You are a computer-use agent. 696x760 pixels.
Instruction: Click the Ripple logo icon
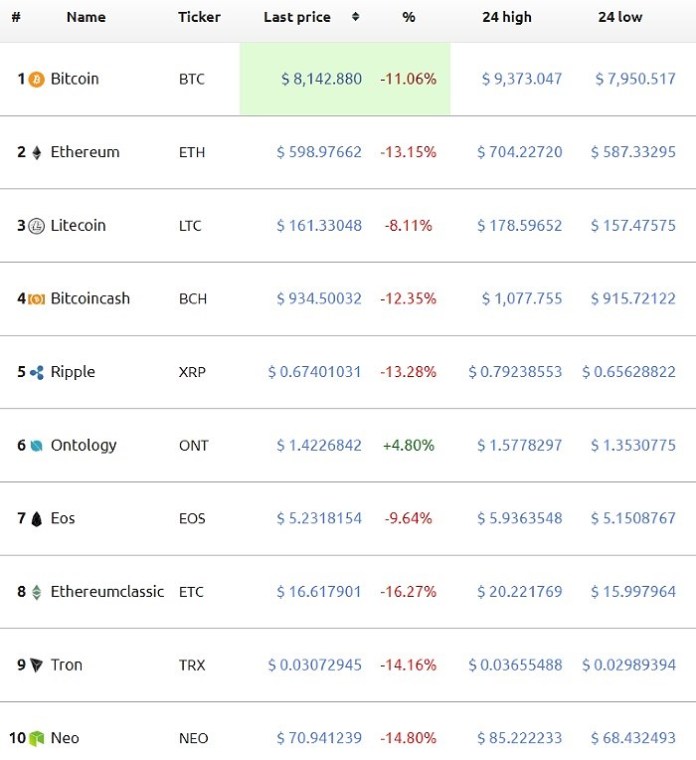coord(37,373)
